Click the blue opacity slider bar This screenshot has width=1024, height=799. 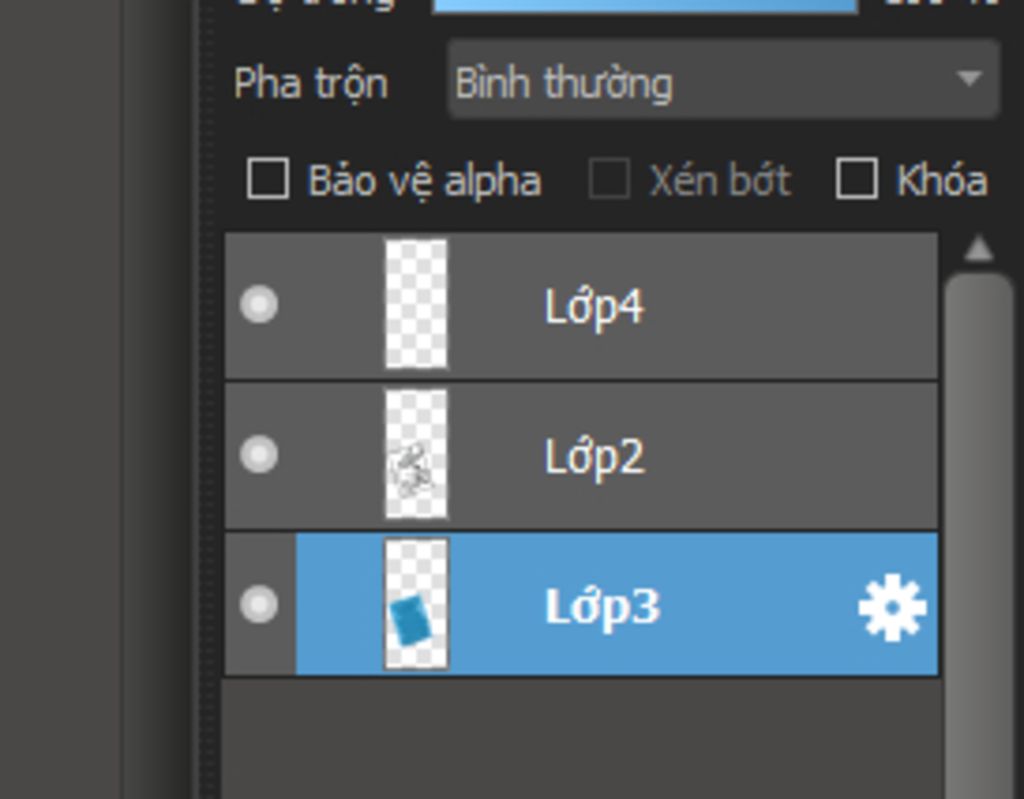645,5
